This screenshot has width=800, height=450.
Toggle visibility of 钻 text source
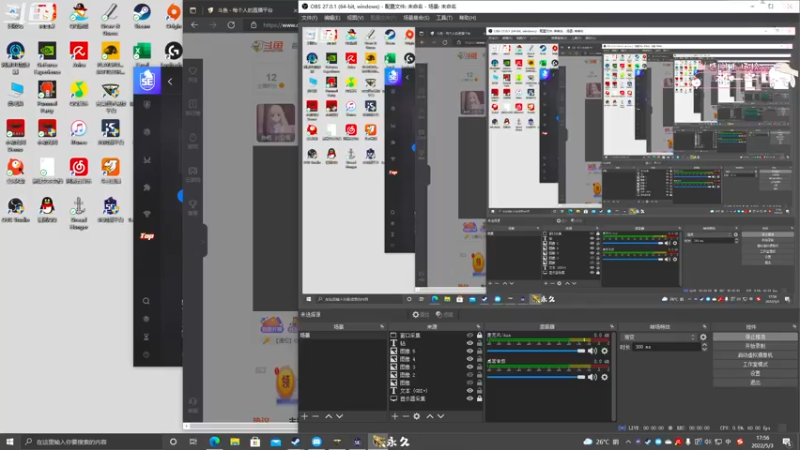pyautogui.click(x=470, y=343)
